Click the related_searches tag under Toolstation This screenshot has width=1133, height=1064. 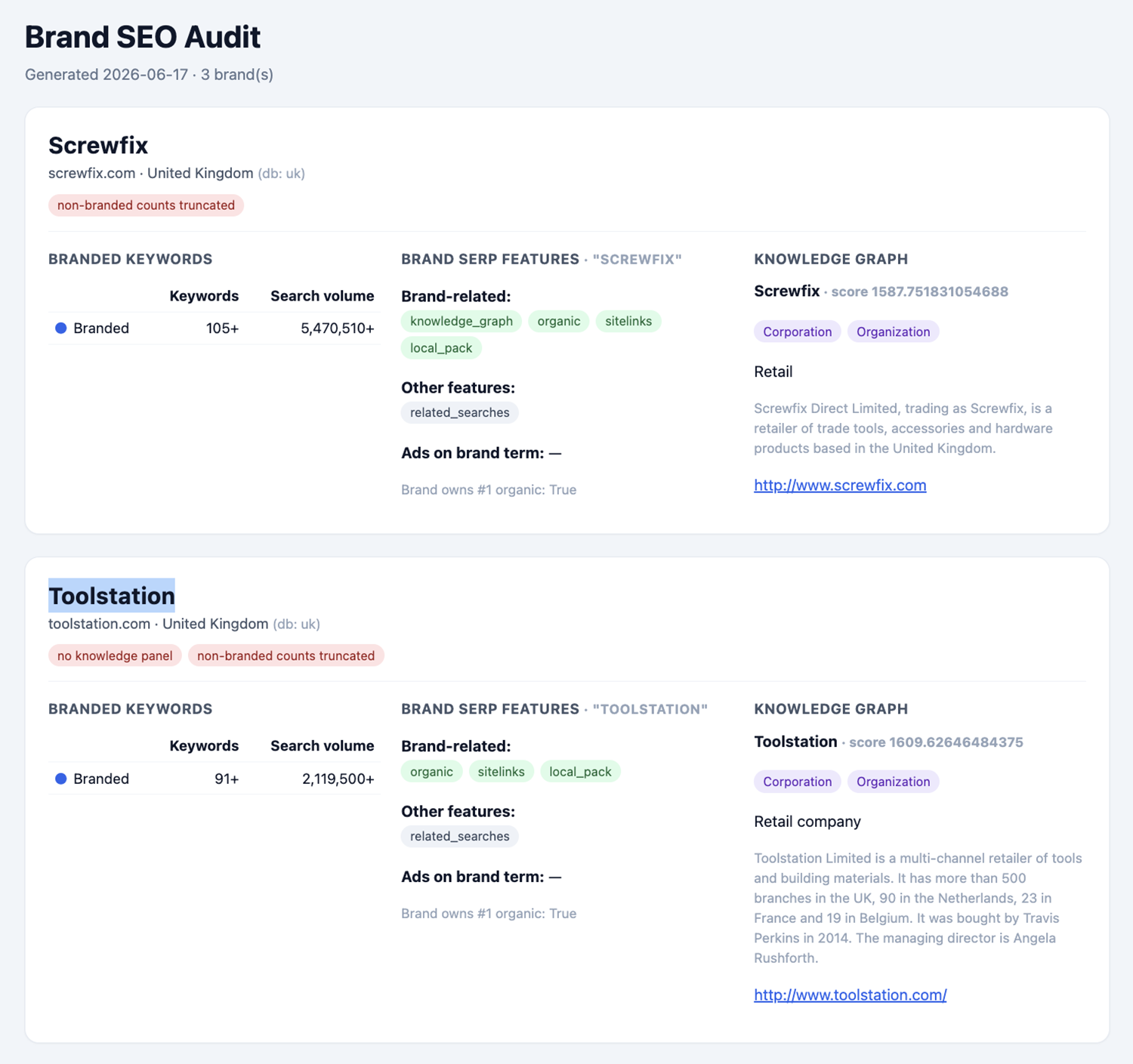coord(460,836)
